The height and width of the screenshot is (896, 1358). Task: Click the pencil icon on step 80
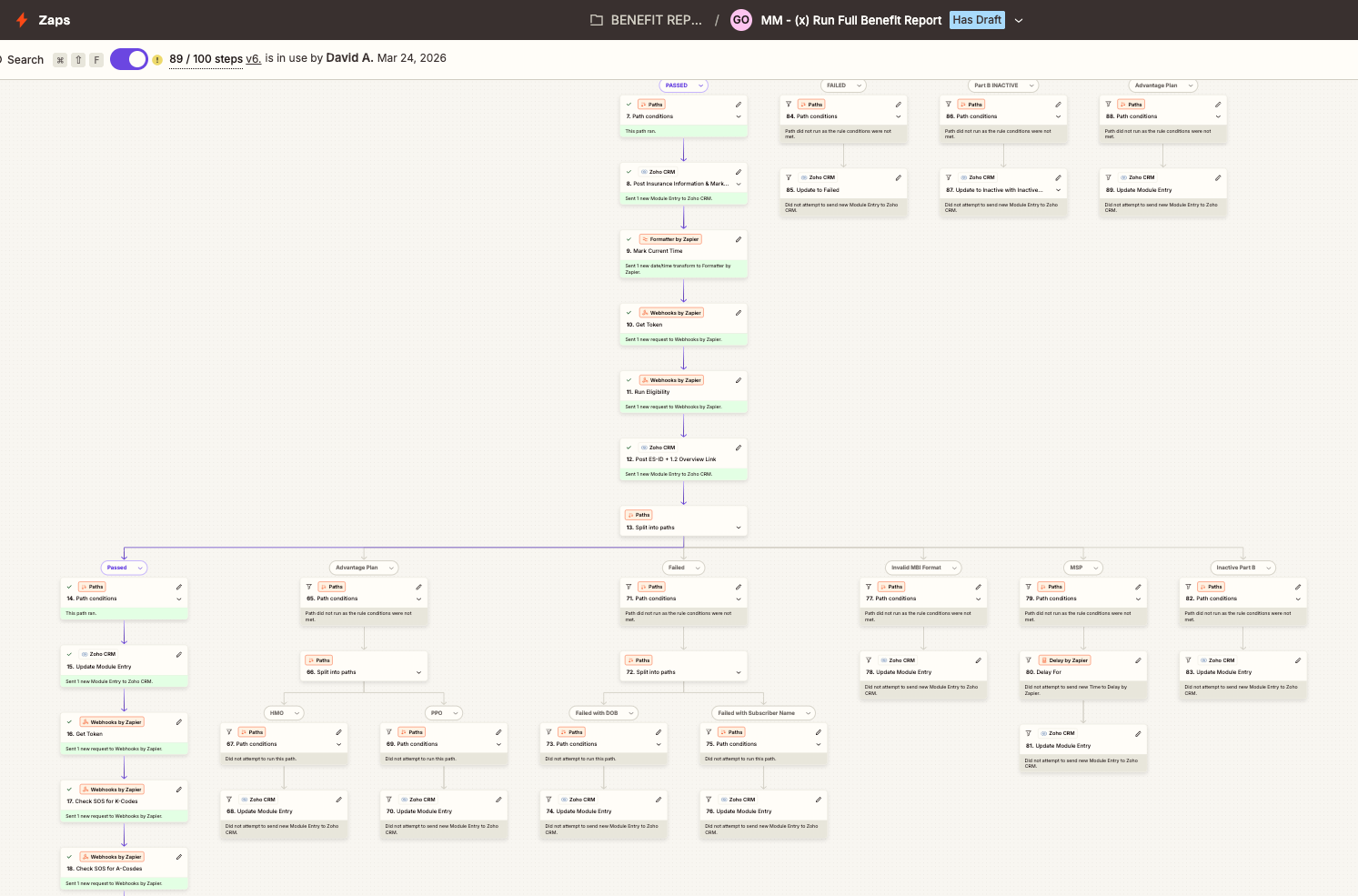(1138, 660)
